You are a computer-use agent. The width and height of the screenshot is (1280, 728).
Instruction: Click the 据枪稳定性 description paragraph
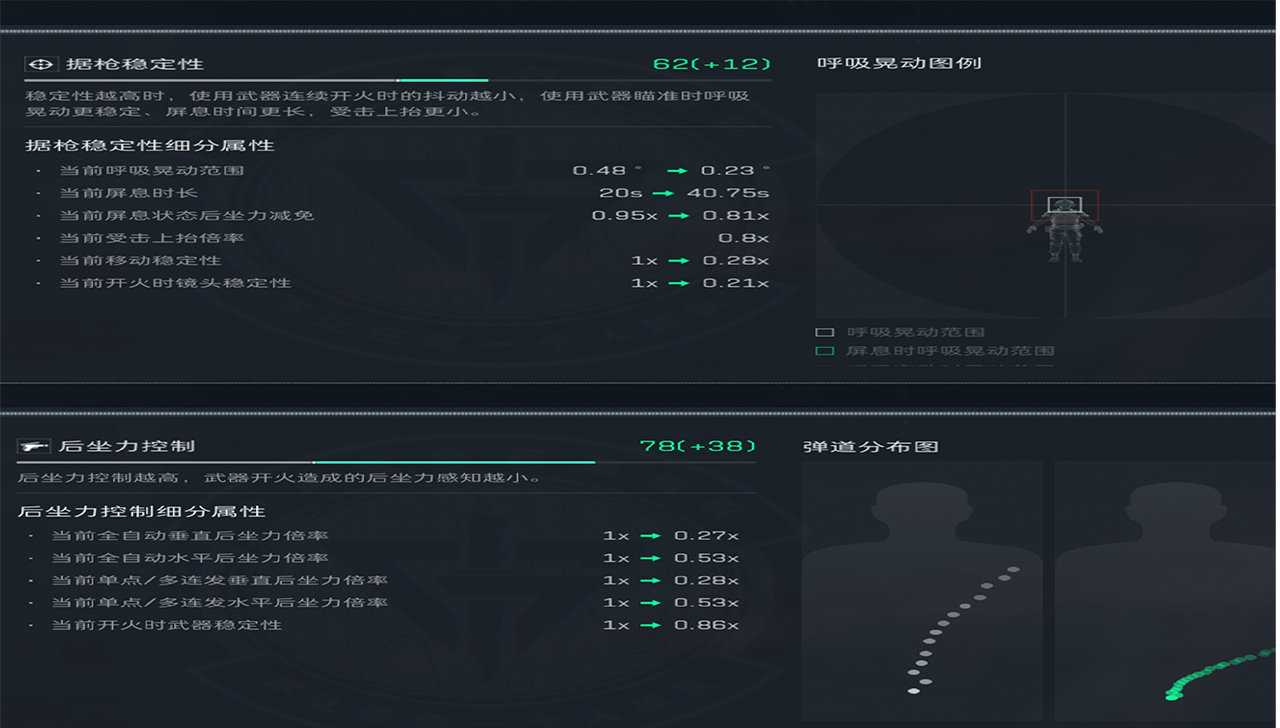pyautogui.click(x=388, y=104)
